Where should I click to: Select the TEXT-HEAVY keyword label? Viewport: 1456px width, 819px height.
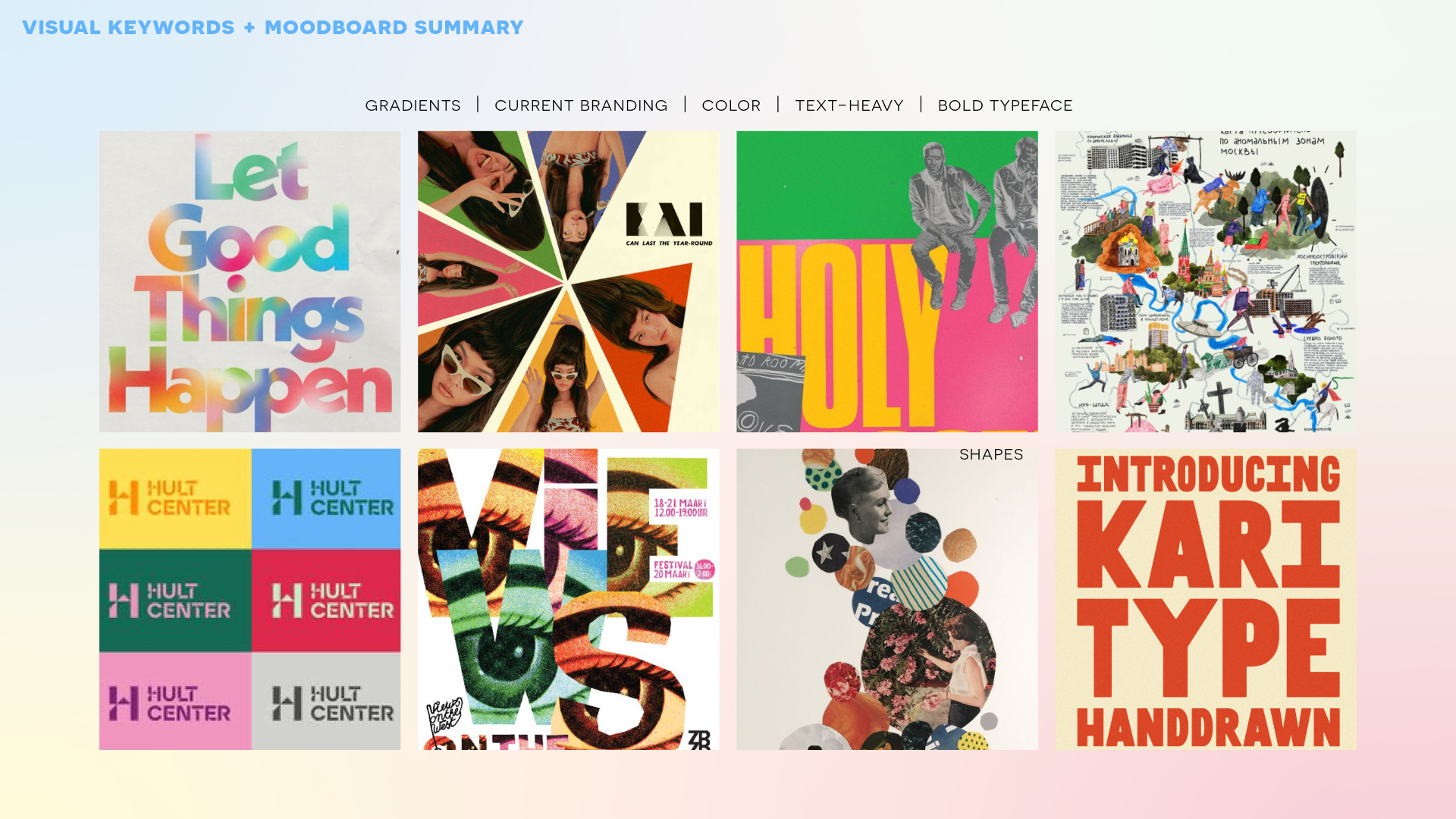point(849,105)
